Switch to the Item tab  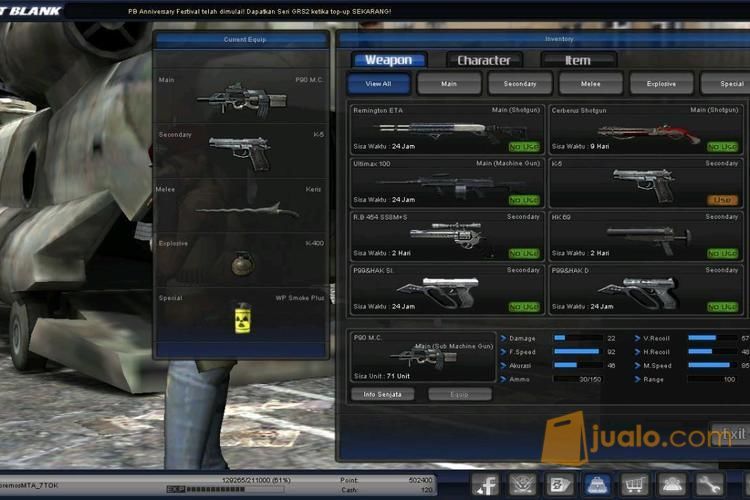(578, 60)
